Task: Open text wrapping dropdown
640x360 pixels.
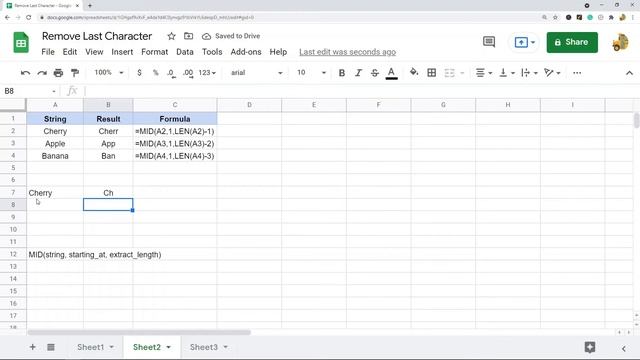Action: (x=529, y=73)
